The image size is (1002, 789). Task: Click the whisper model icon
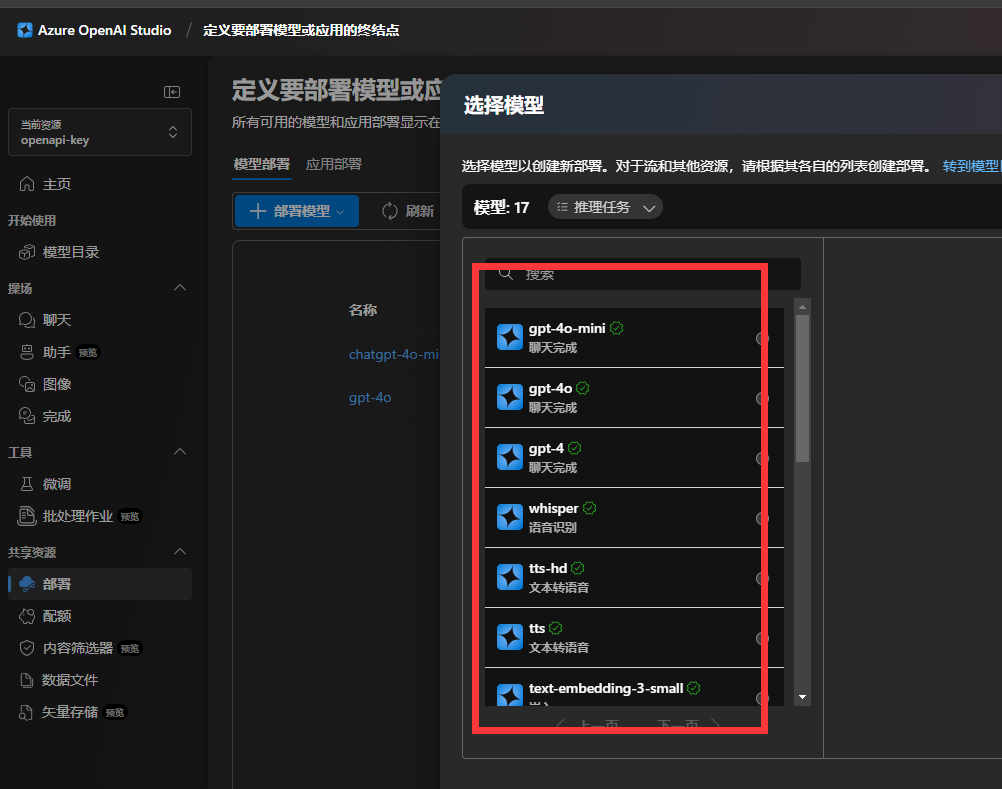point(510,517)
